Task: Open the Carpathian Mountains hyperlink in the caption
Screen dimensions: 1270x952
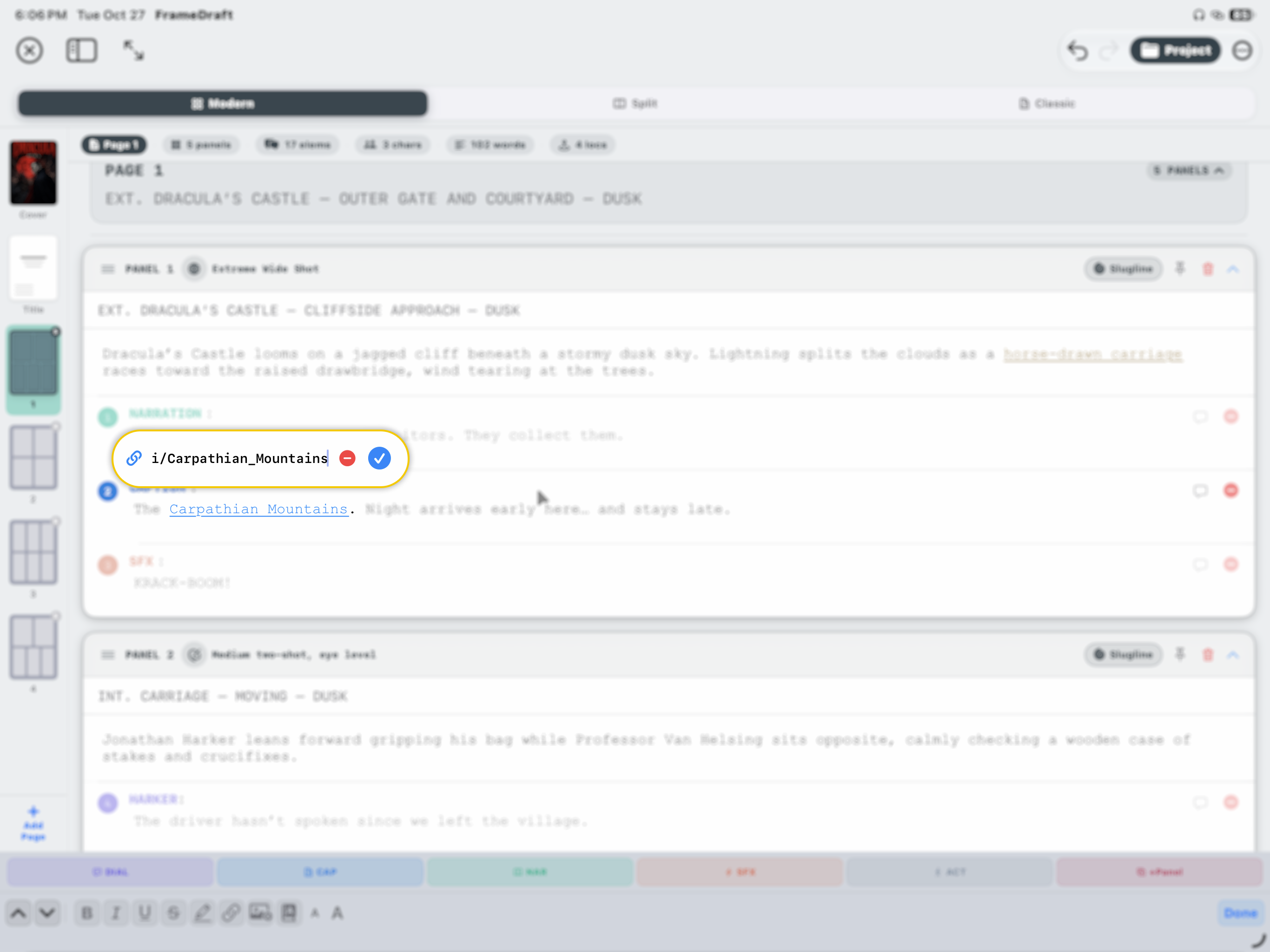Action: tap(259, 509)
